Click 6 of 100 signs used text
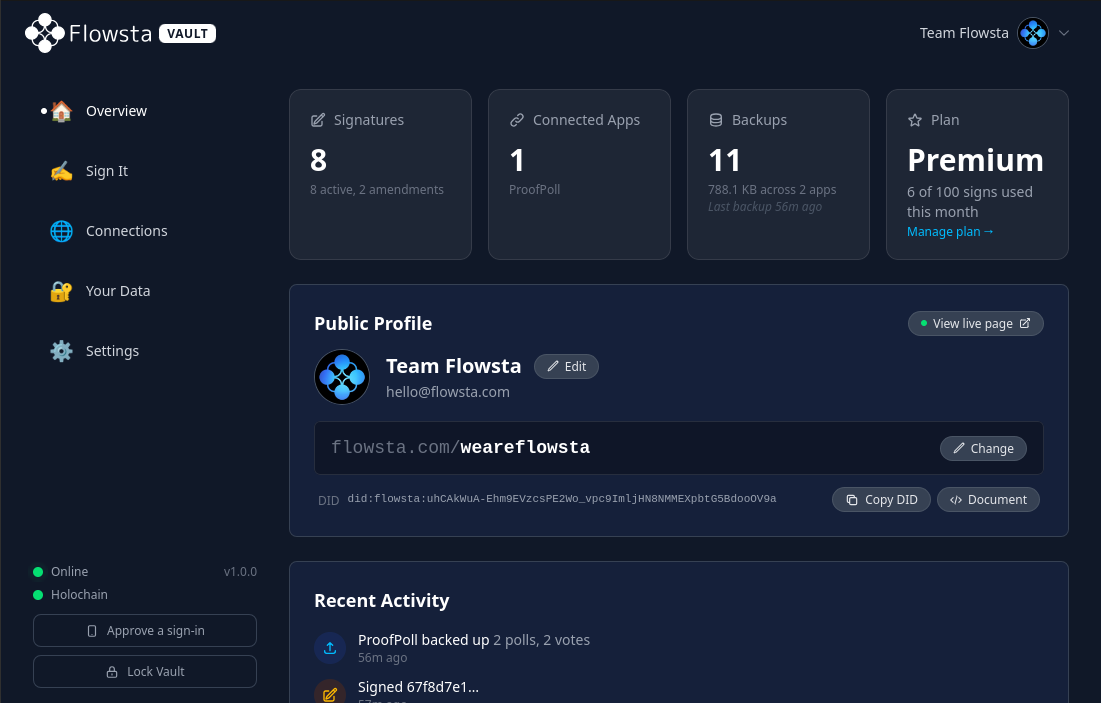 (x=970, y=202)
